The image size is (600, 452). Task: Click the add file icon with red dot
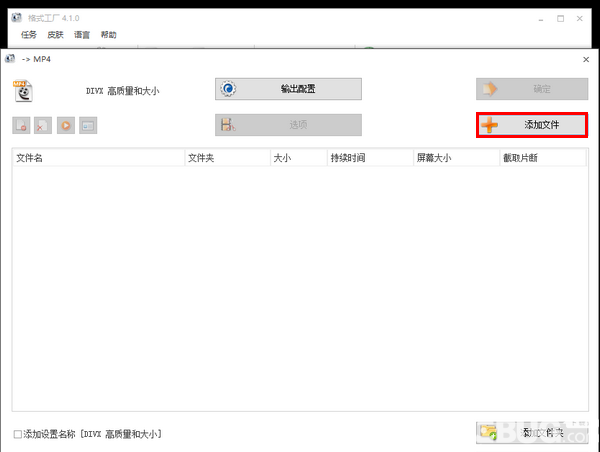click(21, 125)
